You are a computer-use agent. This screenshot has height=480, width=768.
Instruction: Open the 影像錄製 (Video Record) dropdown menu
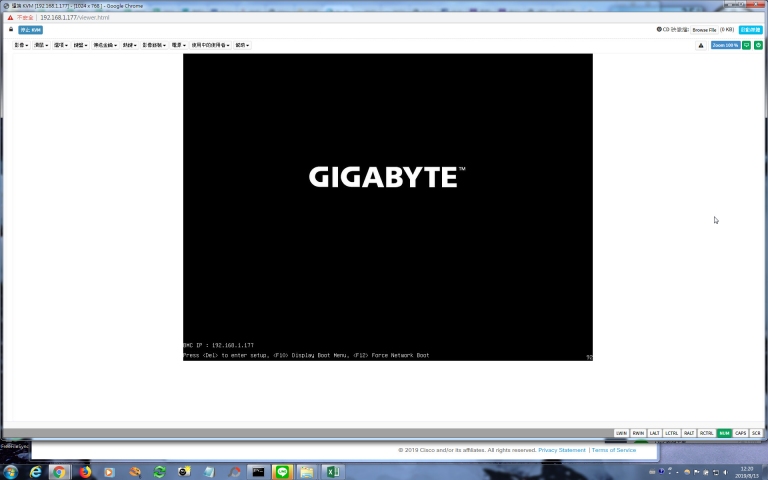coord(154,45)
